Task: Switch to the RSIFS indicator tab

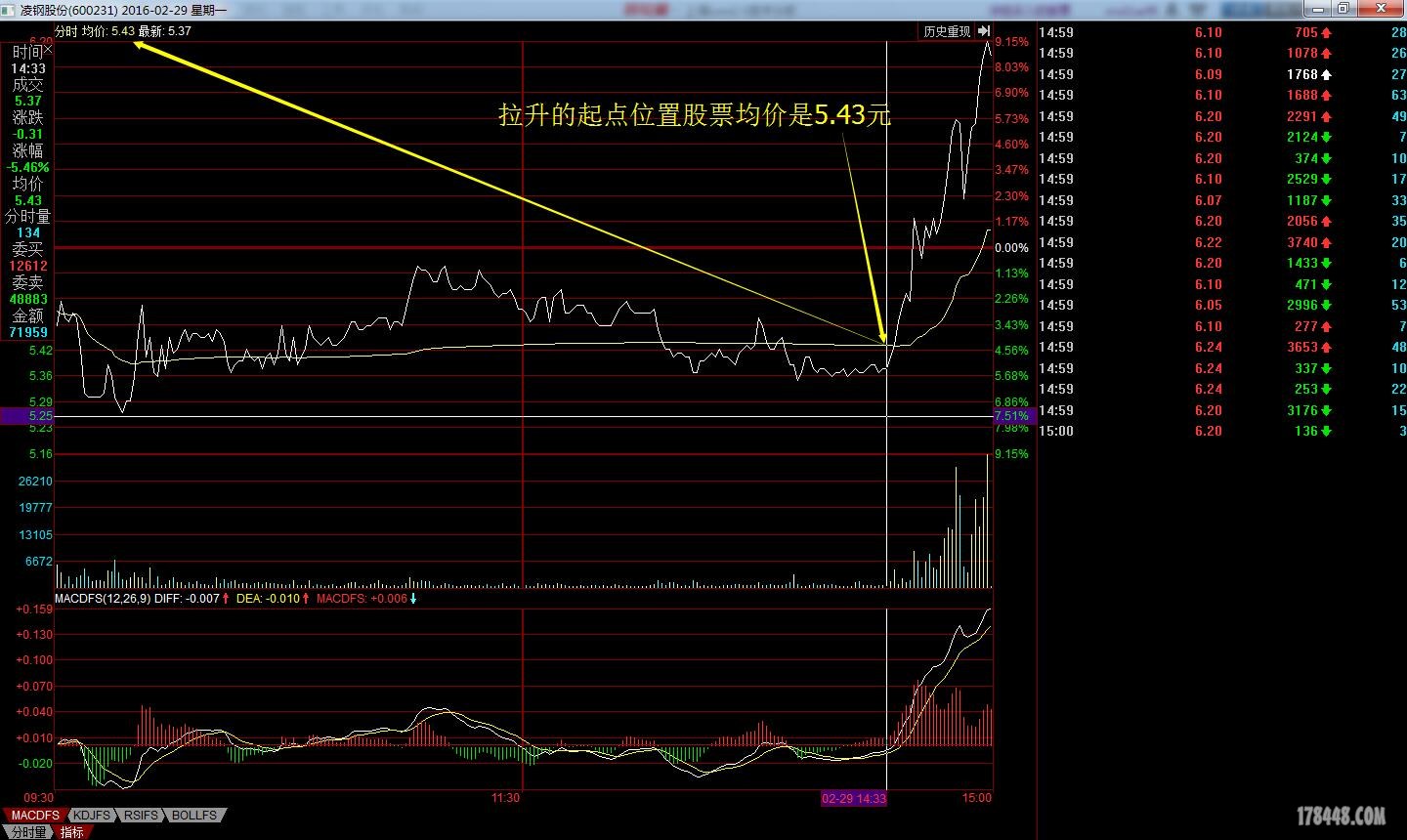Action: pyautogui.click(x=142, y=815)
